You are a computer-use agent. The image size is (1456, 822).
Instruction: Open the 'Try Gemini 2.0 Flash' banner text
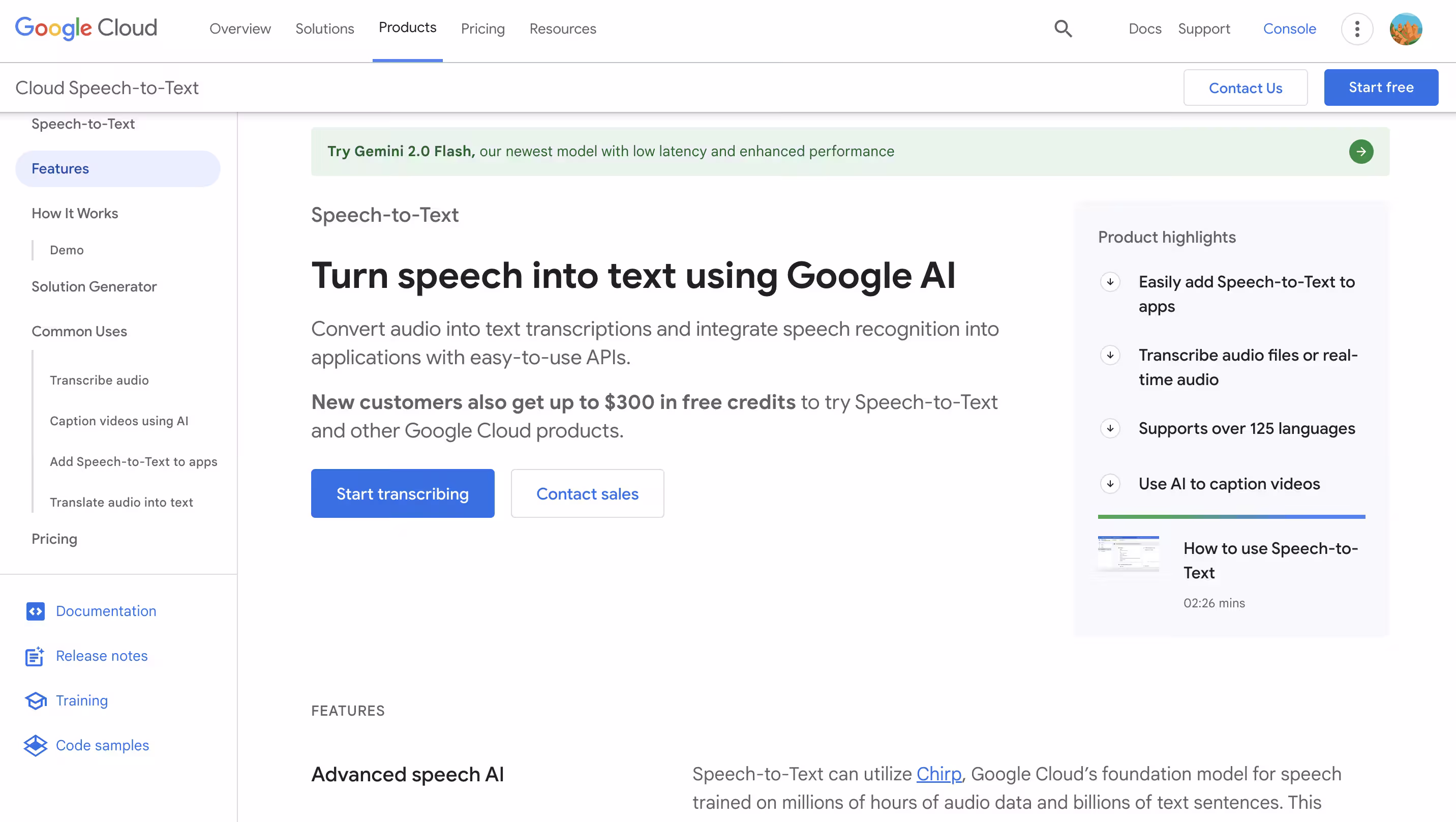click(611, 152)
